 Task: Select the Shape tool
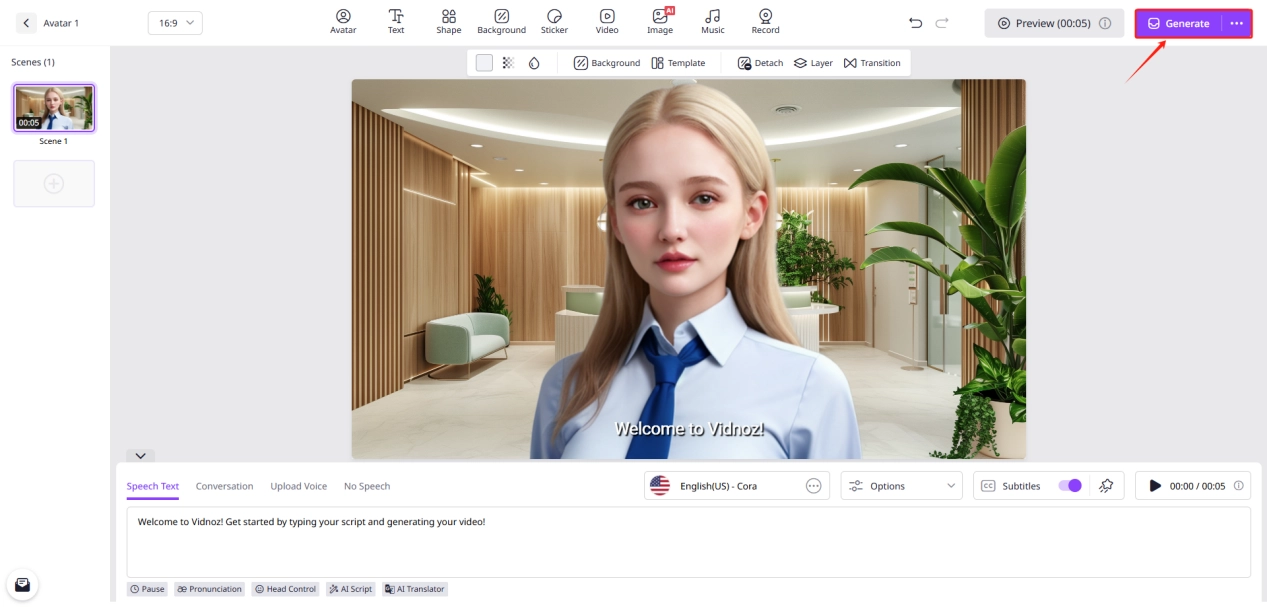coord(449,21)
